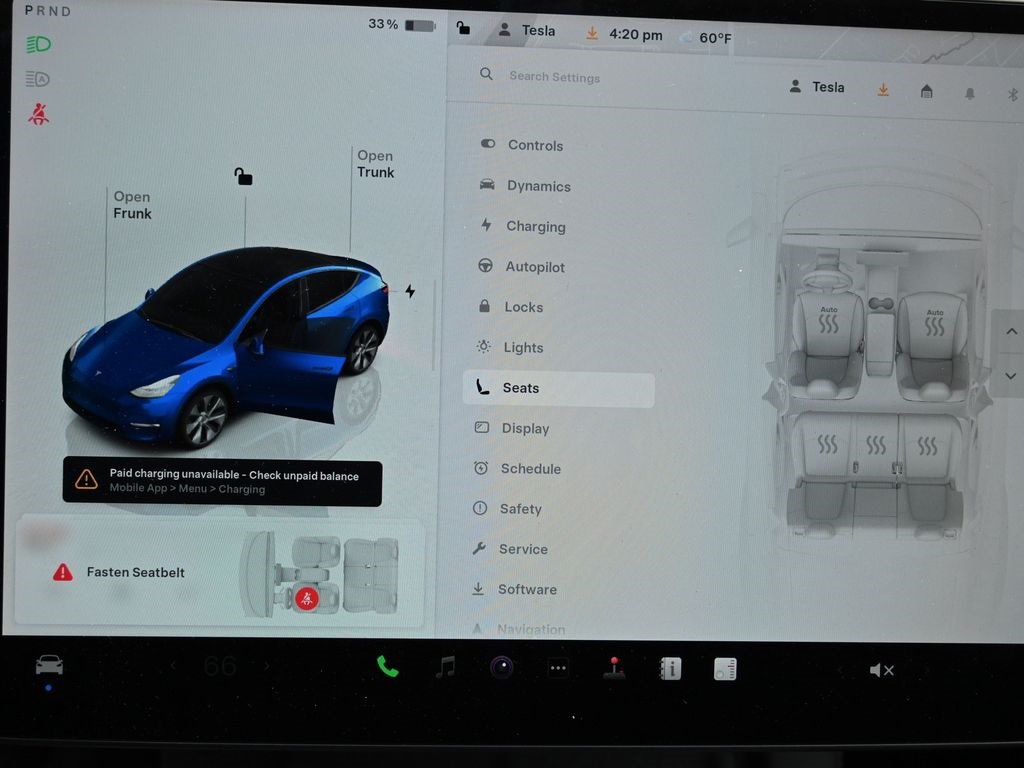This screenshot has width=1024, height=768.
Task: Open the Charging settings section
Action: click(x=535, y=226)
